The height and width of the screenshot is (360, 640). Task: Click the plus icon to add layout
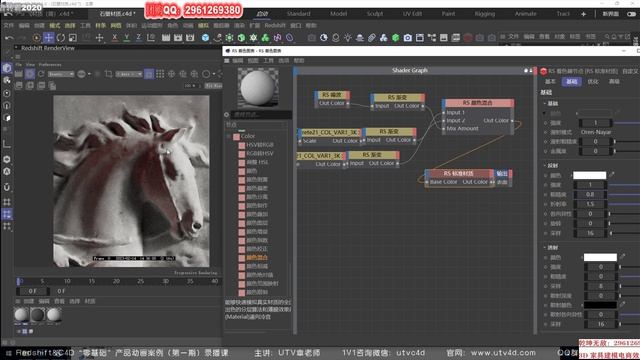click(x=583, y=14)
